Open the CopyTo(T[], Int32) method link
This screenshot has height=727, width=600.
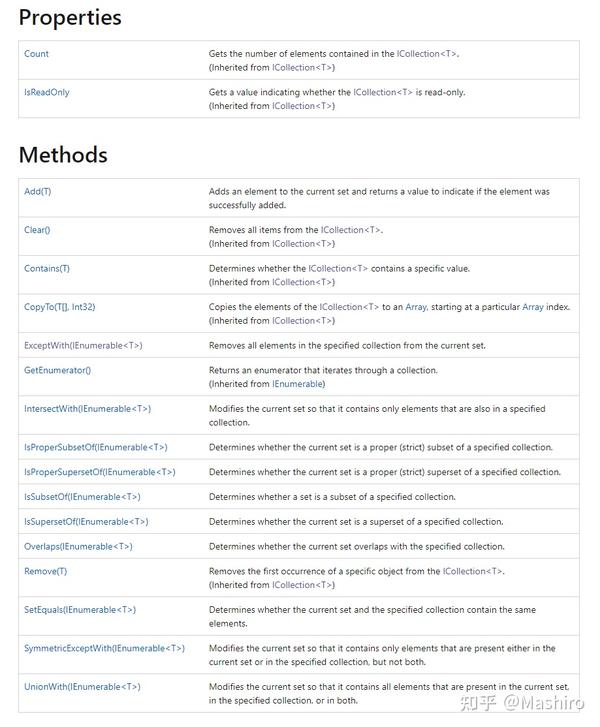(x=59, y=307)
